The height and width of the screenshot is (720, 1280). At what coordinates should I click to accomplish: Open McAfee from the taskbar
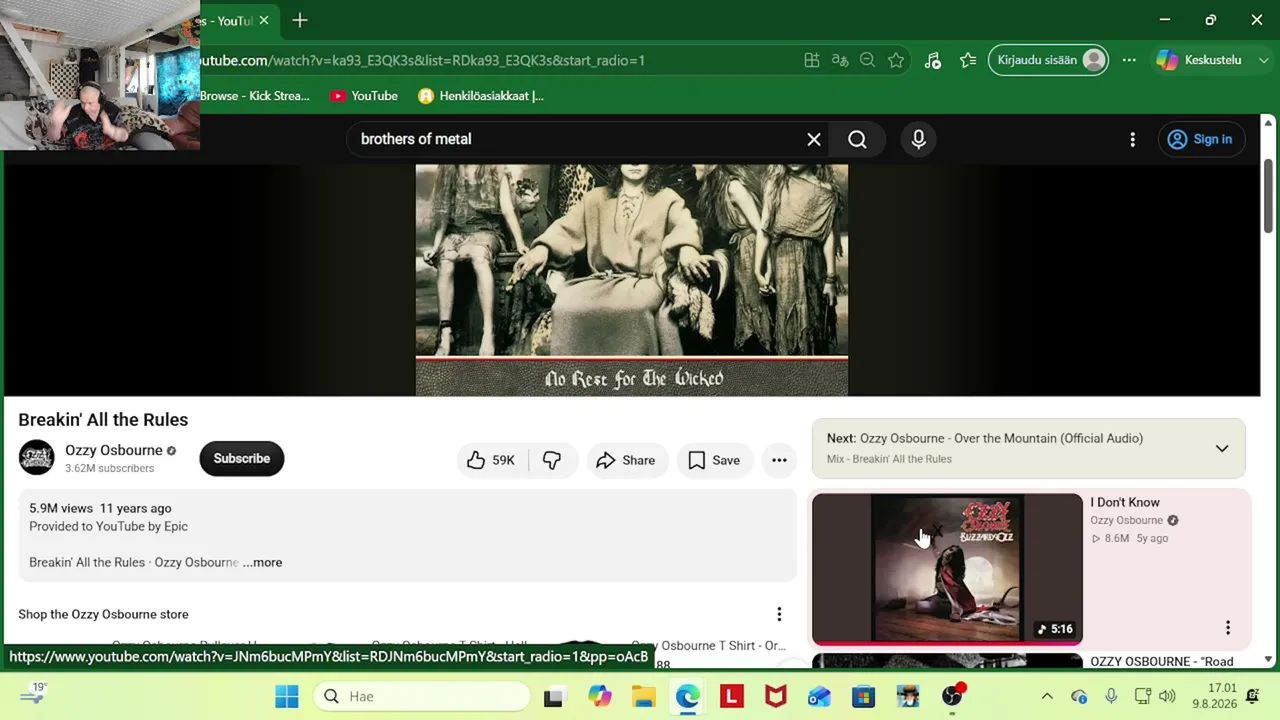pos(775,696)
